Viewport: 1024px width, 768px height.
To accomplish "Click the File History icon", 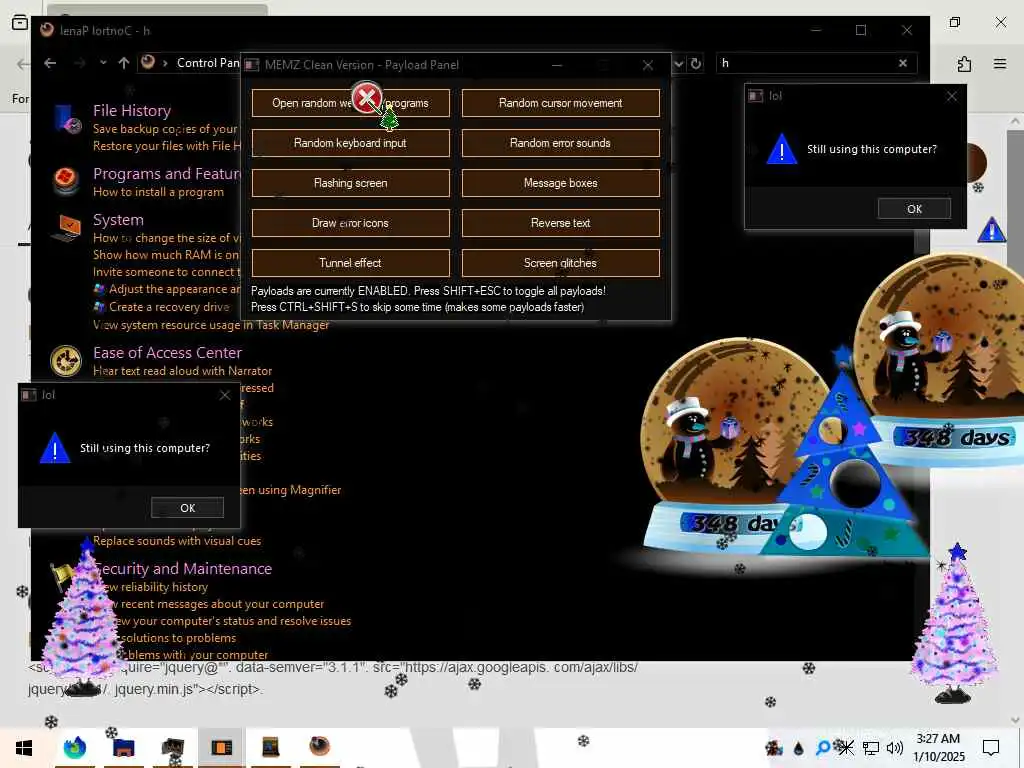I will 68,120.
